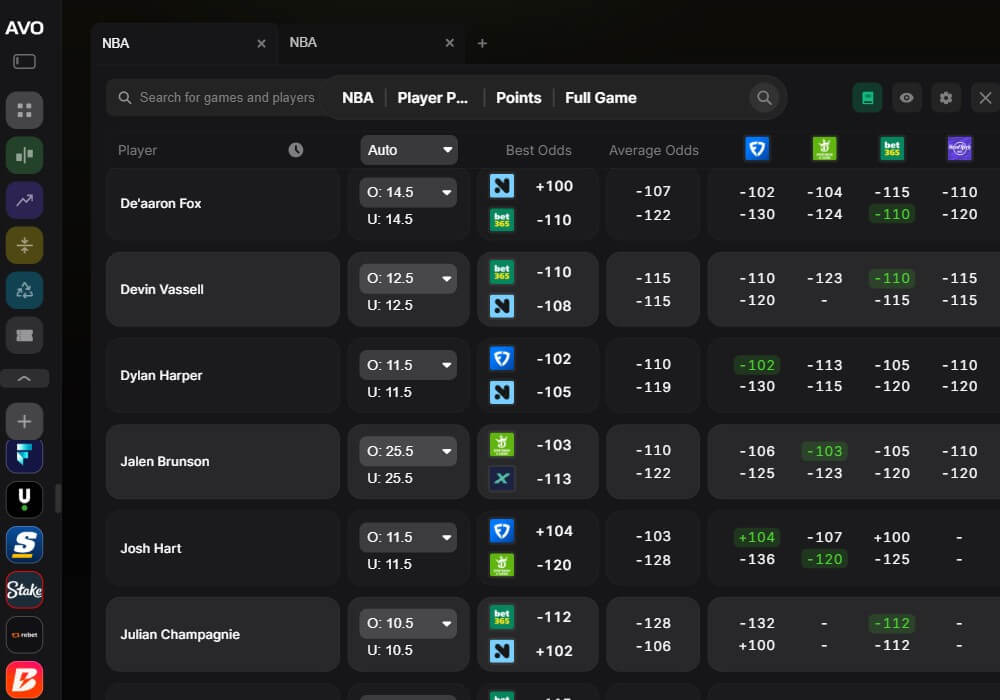
Task: Select the De'aaron Fox player row
Action: click(223, 203)
